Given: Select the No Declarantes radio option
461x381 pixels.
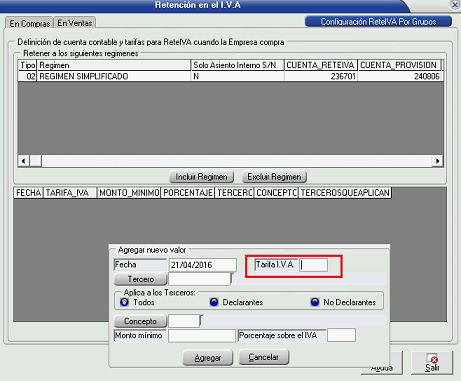Looking at the screenshot, I should click(x=315, y=302).
